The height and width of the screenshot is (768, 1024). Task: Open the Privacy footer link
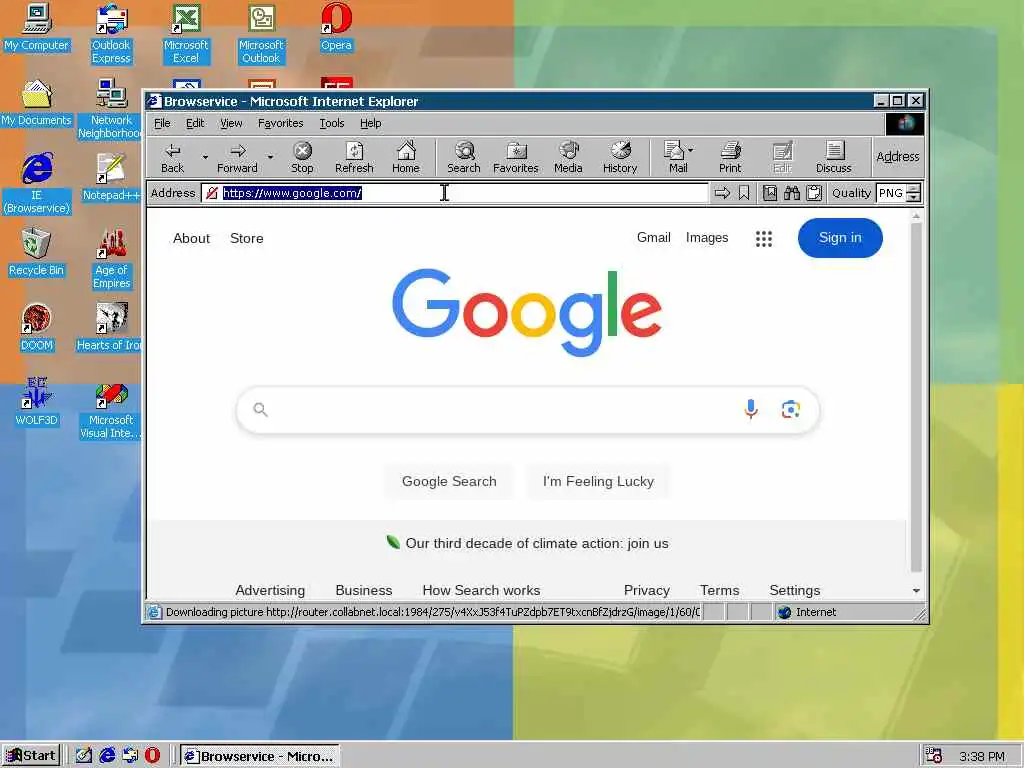[647, 590]
